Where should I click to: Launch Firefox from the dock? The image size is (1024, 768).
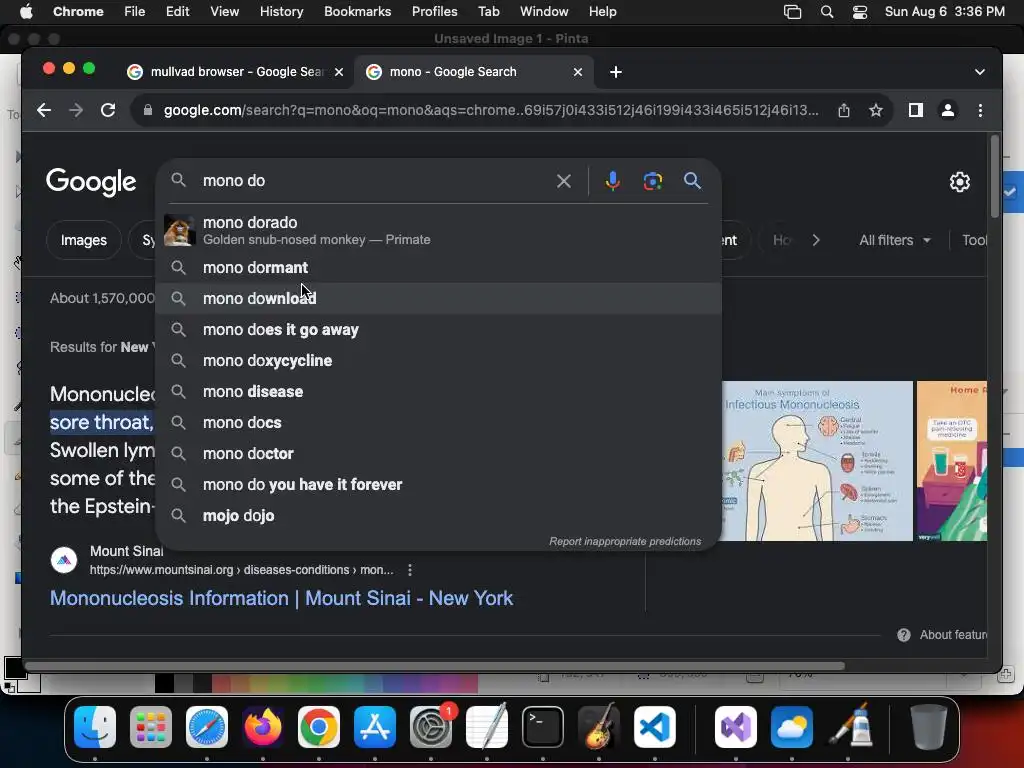tap(263, 726)
